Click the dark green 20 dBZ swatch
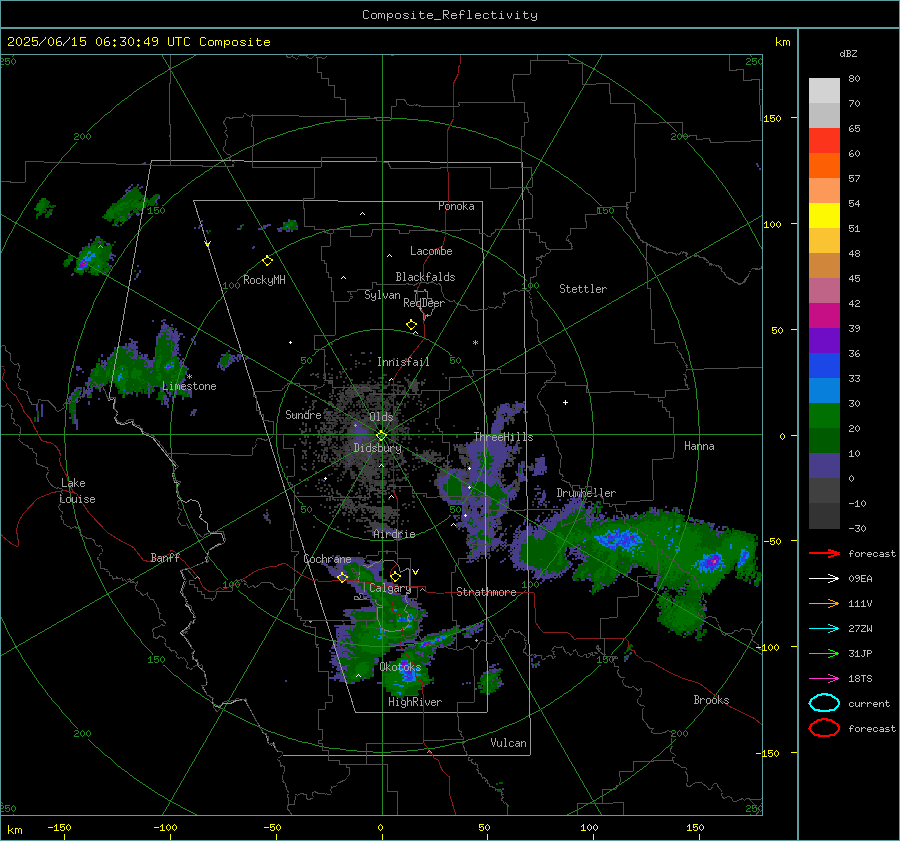The image size is (900, 841). [824, 440]
